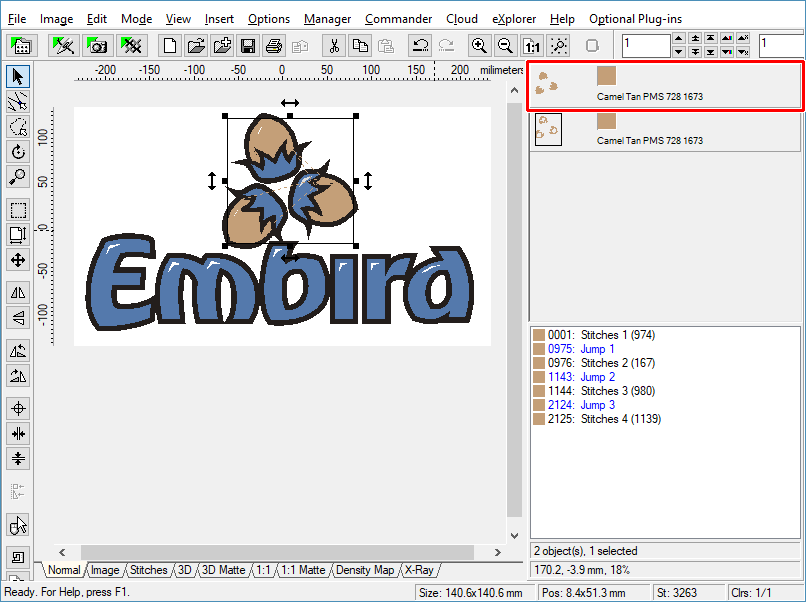Click the Open file folder icon
Viewport: 806px width, 602px height.
pyautogui.click(x=196, y=46)
